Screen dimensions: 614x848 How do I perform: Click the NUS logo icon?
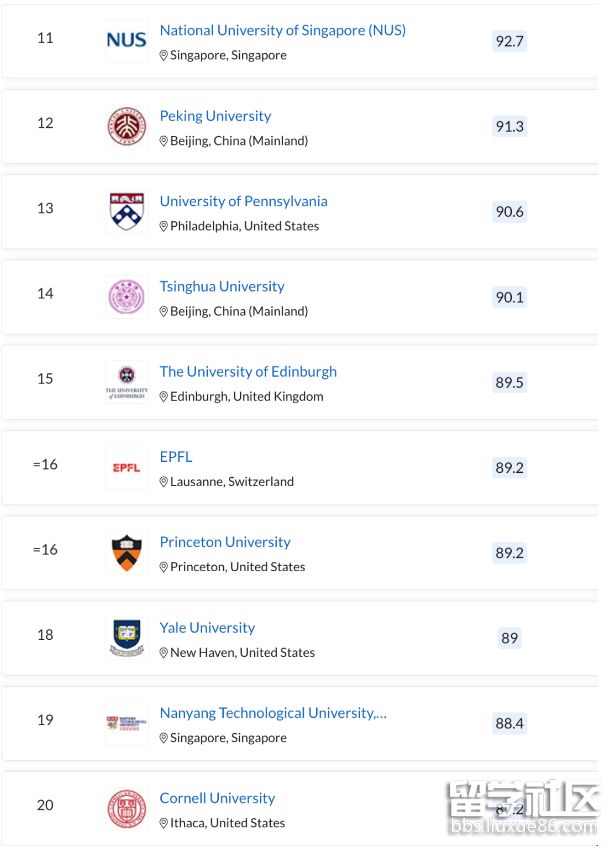click(x=127, y=41)
